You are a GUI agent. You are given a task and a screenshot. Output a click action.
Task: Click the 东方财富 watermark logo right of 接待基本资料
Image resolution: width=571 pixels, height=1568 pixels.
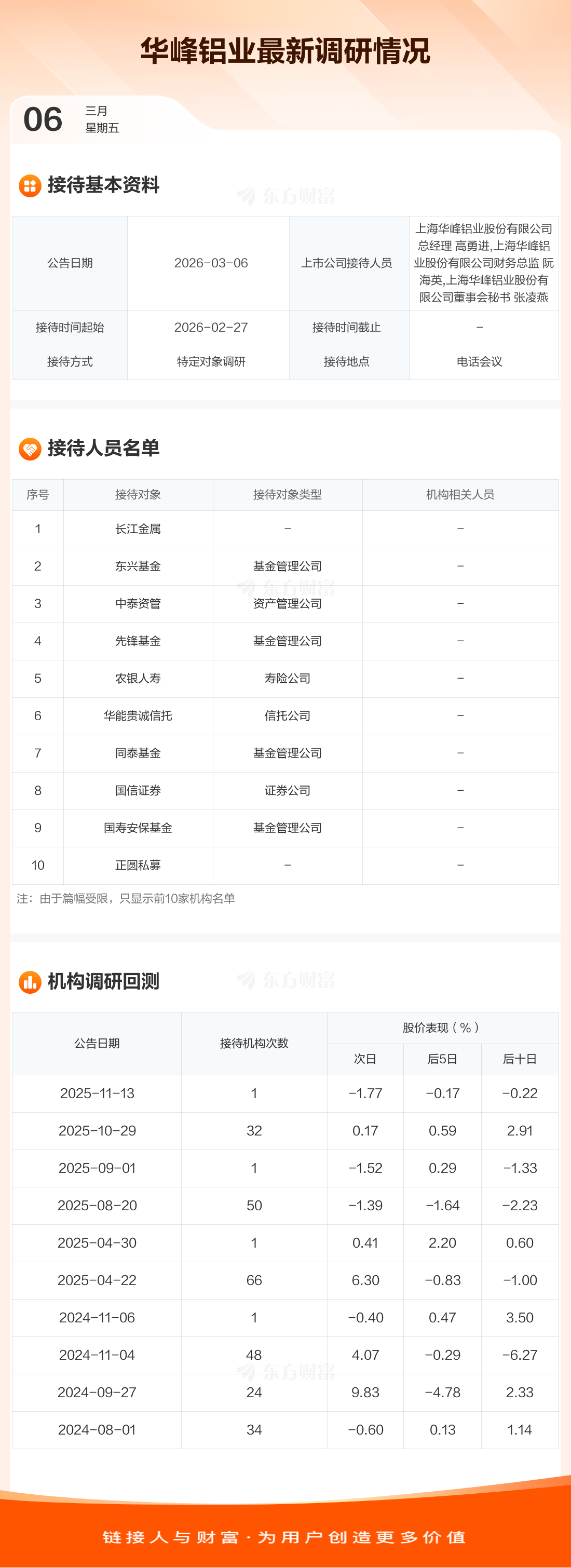285,196
